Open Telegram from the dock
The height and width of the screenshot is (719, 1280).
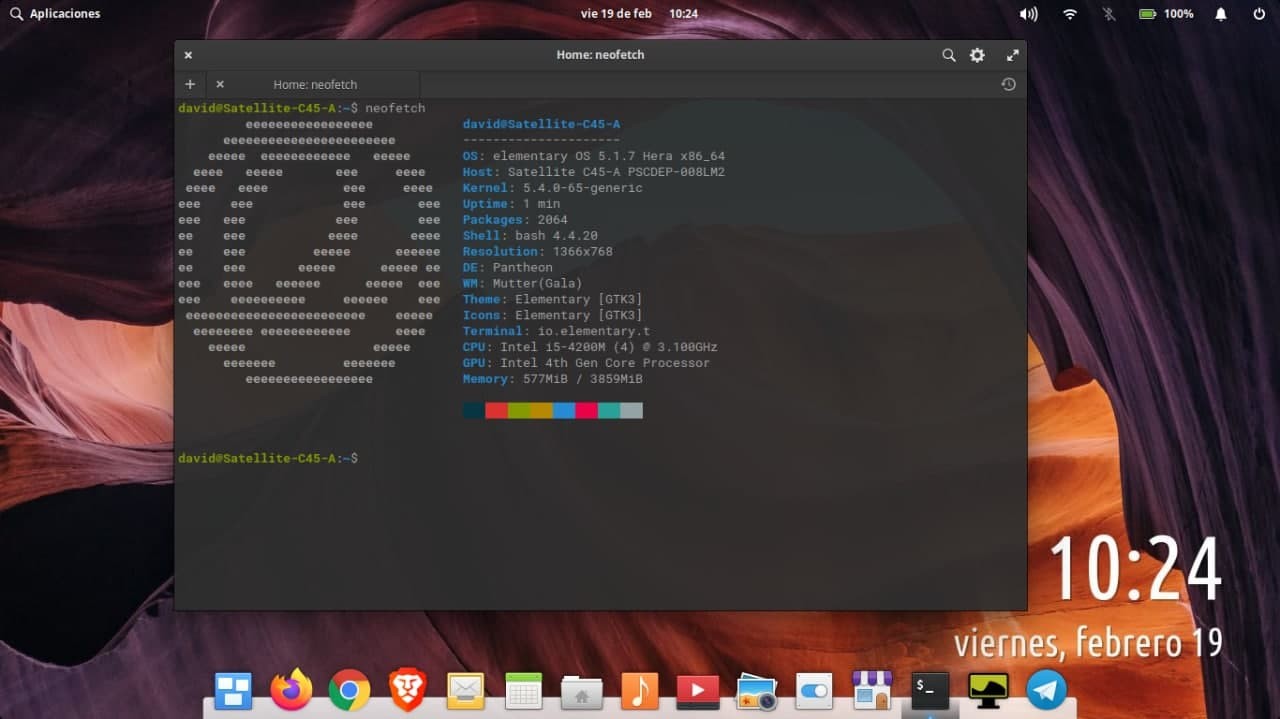[x=1046, y=690]
